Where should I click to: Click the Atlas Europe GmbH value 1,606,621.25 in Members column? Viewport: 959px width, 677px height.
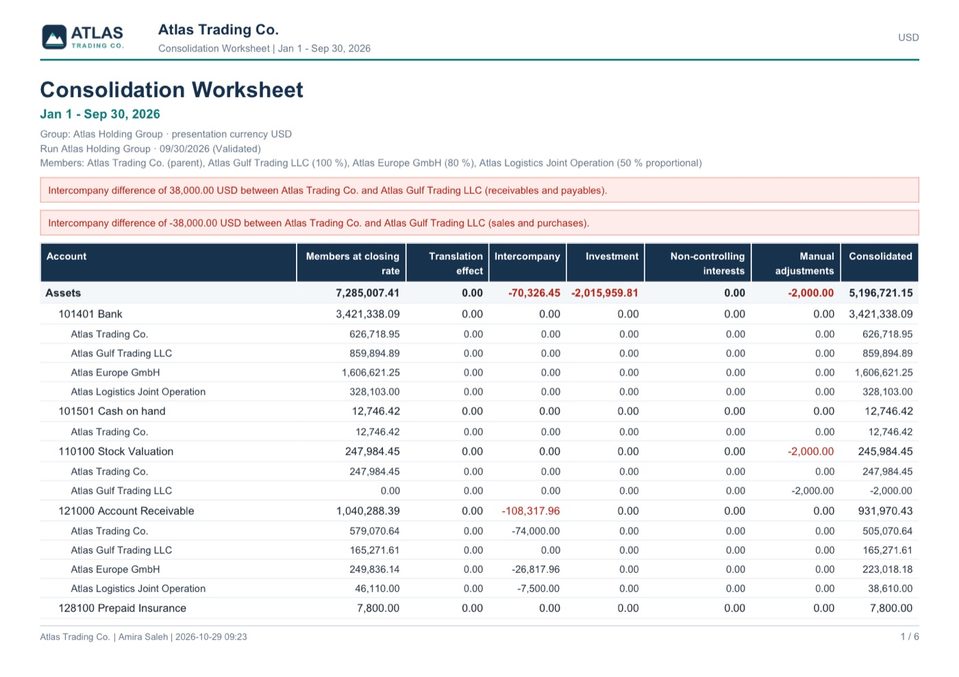(371, 372)
